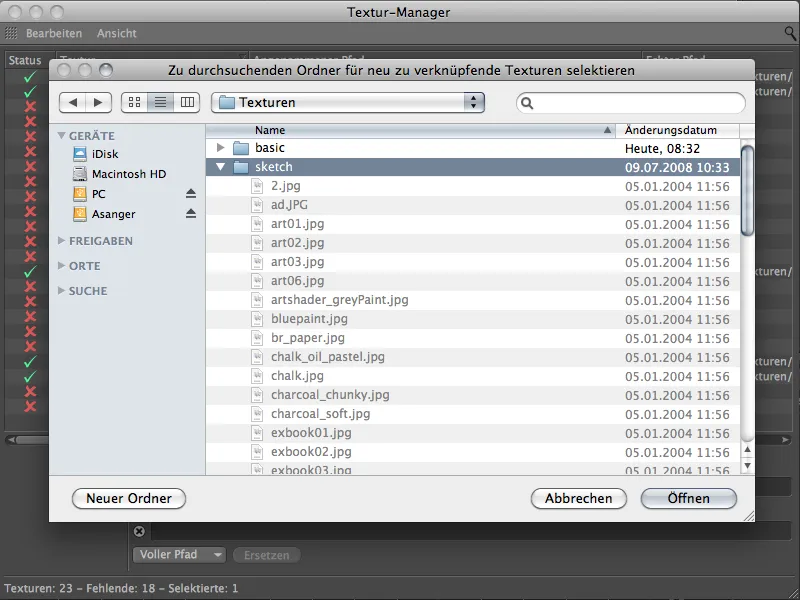Click the scroll up arrow of file list
Image resolution: width=800 pixels, height=600 pixels.
(747, 450)
